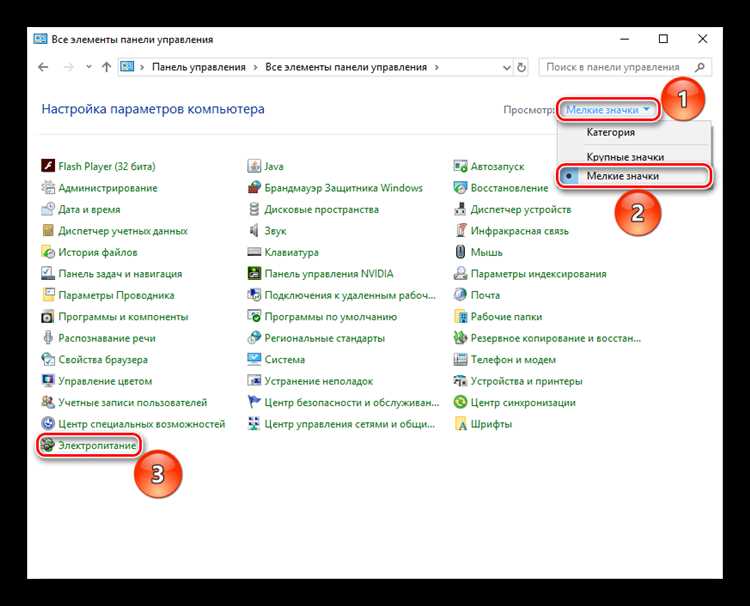Open the Параметры индексирования link
The image size is (750, 606).
[x=538, y=274]
